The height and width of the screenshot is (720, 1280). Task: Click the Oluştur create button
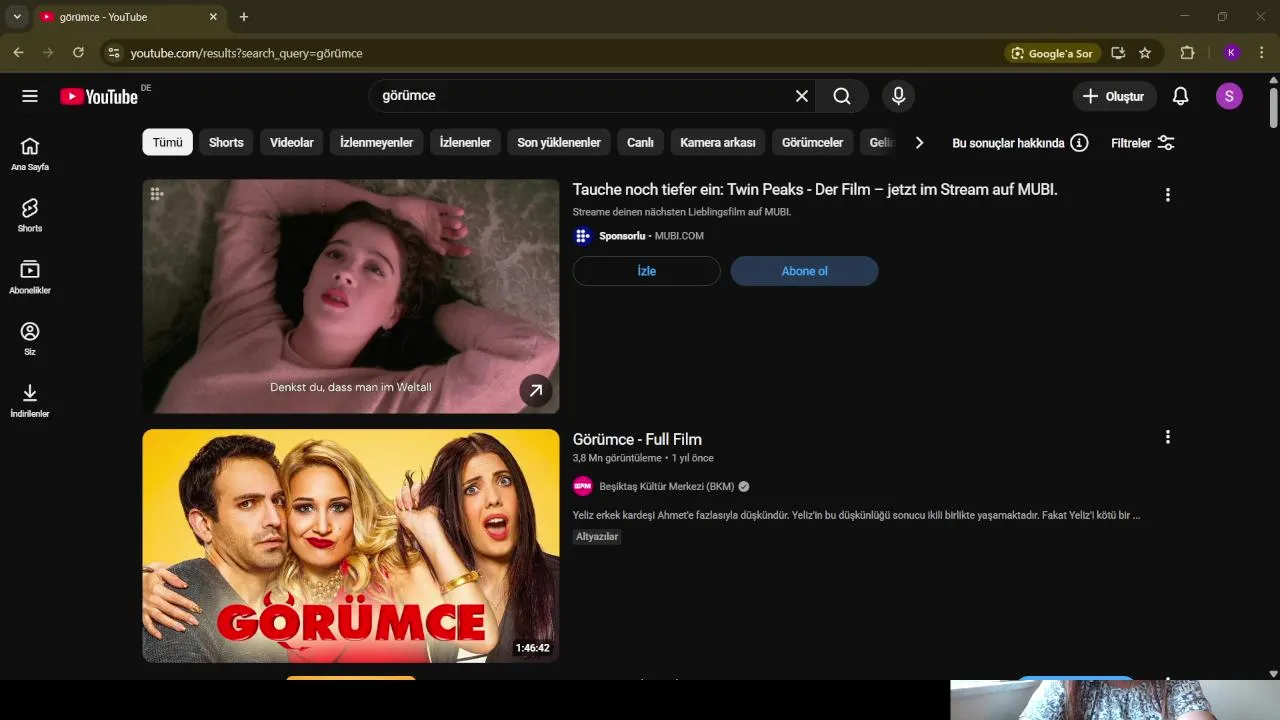click(1115, 96)
